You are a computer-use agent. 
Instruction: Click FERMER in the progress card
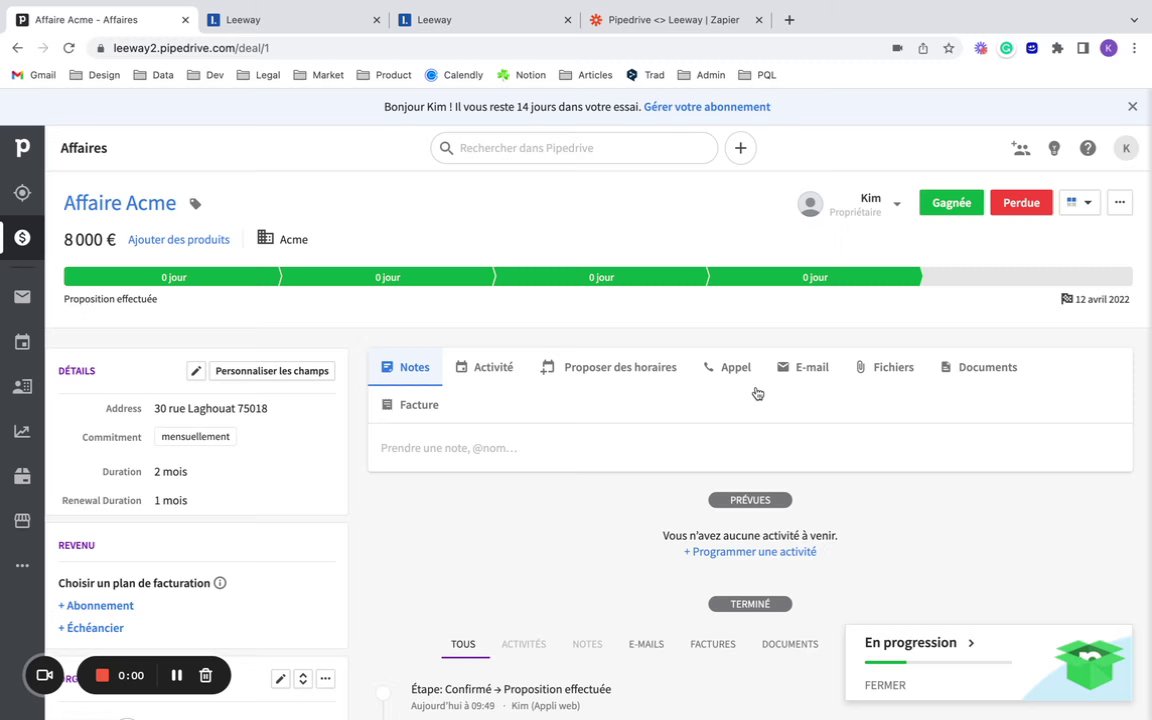pos(885,685)
